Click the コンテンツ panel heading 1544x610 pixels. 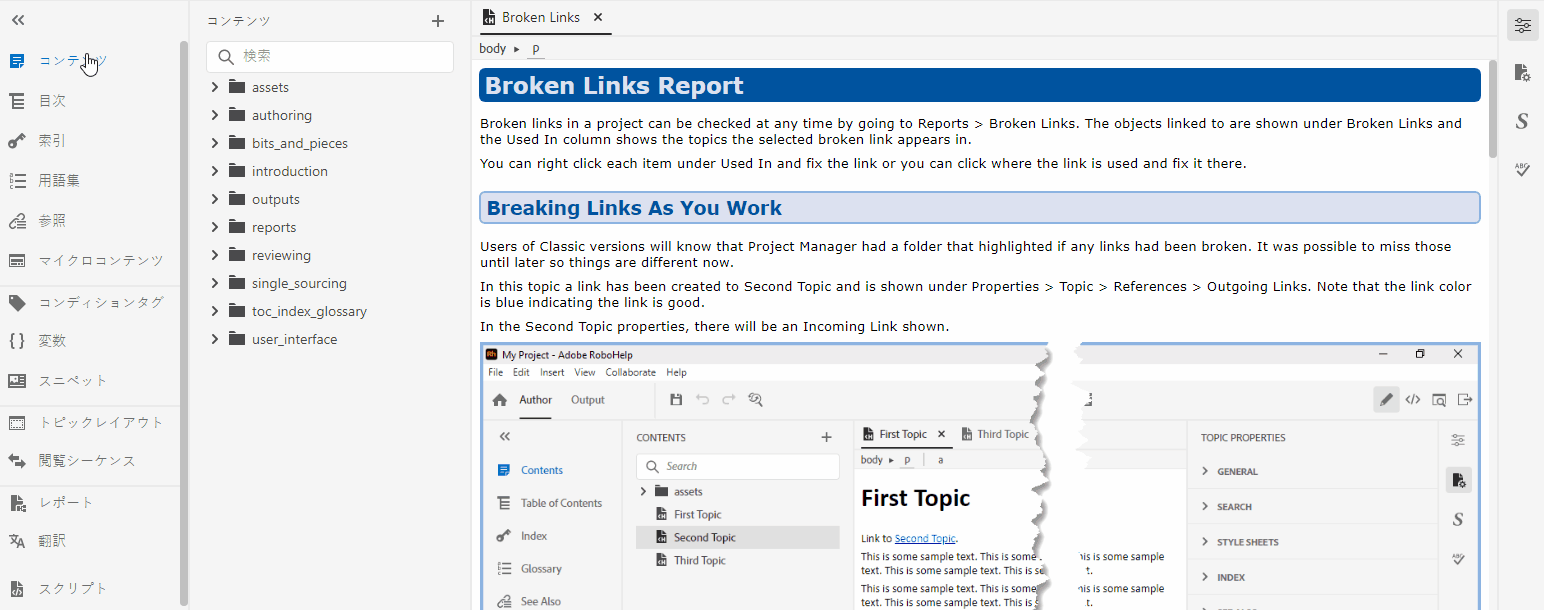click(238, 21)
